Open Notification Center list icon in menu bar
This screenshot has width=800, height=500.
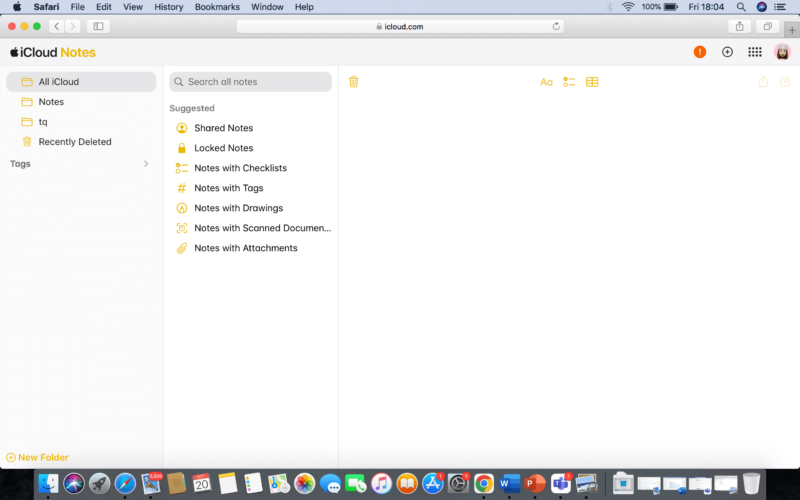tap(780, 7)
